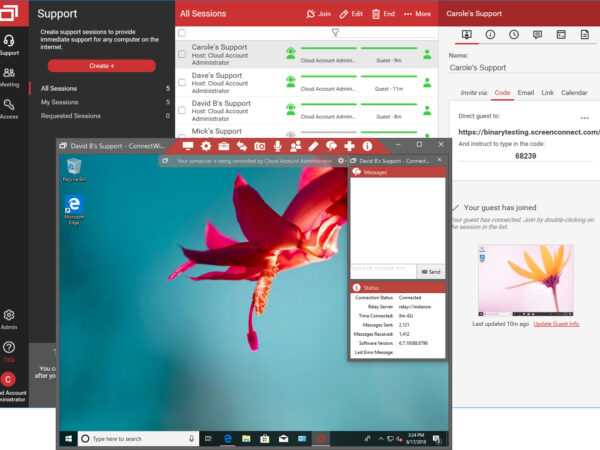Open the Select Monitors icon in session toolbar
Screen dimensions: 600x450
click(188, 146)
